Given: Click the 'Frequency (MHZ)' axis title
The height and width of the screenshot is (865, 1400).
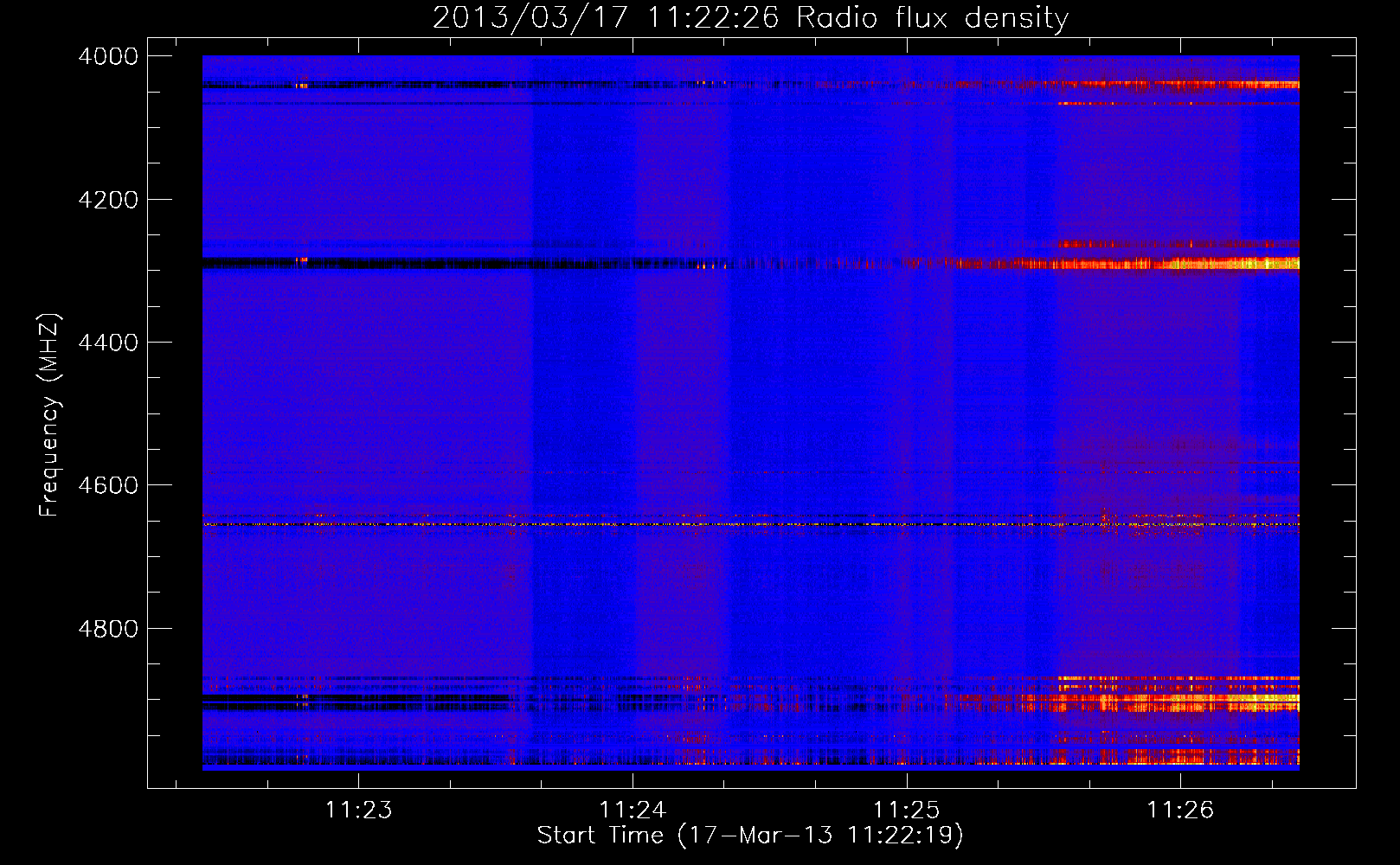Looking at the screenshot, I should [x=50, y=415].
